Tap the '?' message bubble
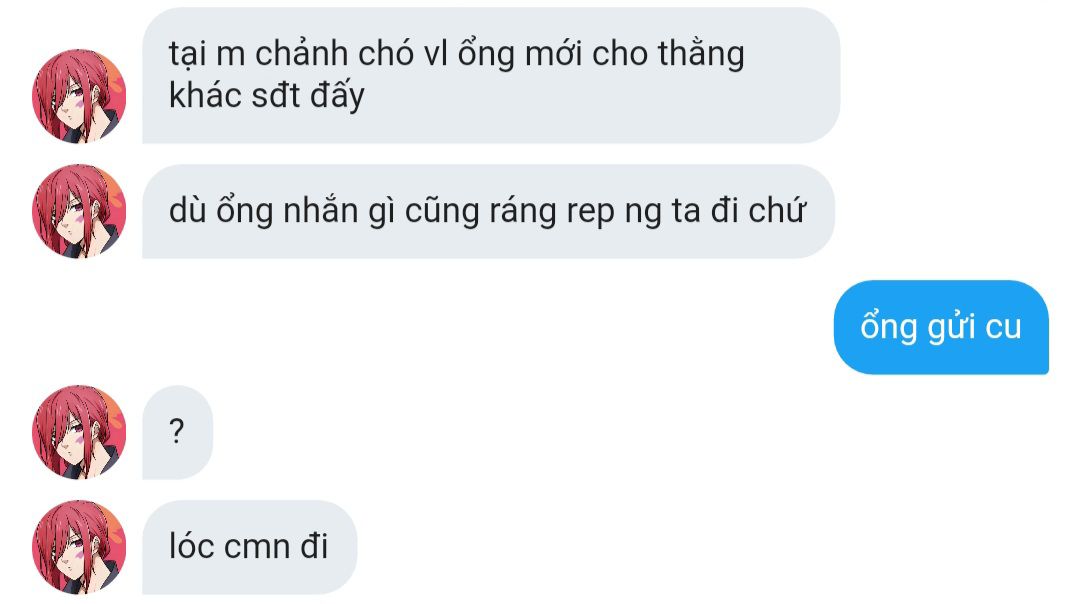1080x604 pixels. pyautogui.click(x=177, y=432)
